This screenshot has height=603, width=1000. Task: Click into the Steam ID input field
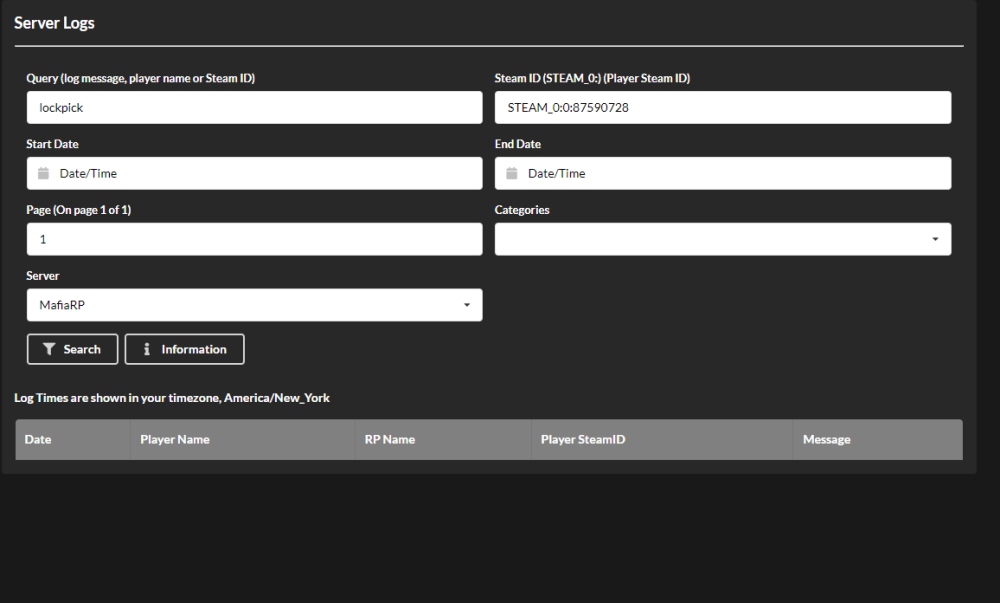(x=722, y=107)
